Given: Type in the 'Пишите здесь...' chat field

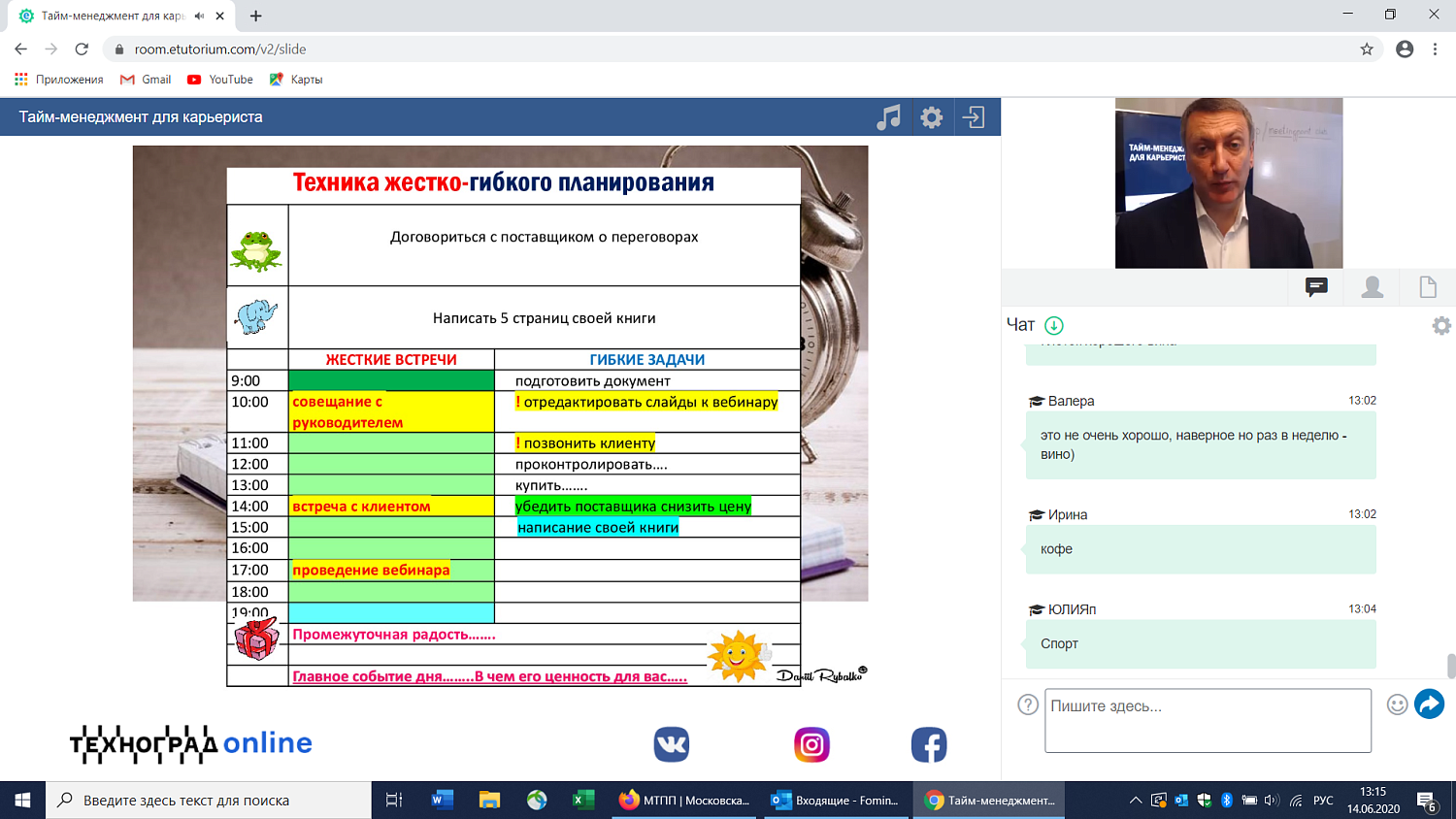Looking at the screenshot, I should pyautogui.click(x=1207, y=720).
